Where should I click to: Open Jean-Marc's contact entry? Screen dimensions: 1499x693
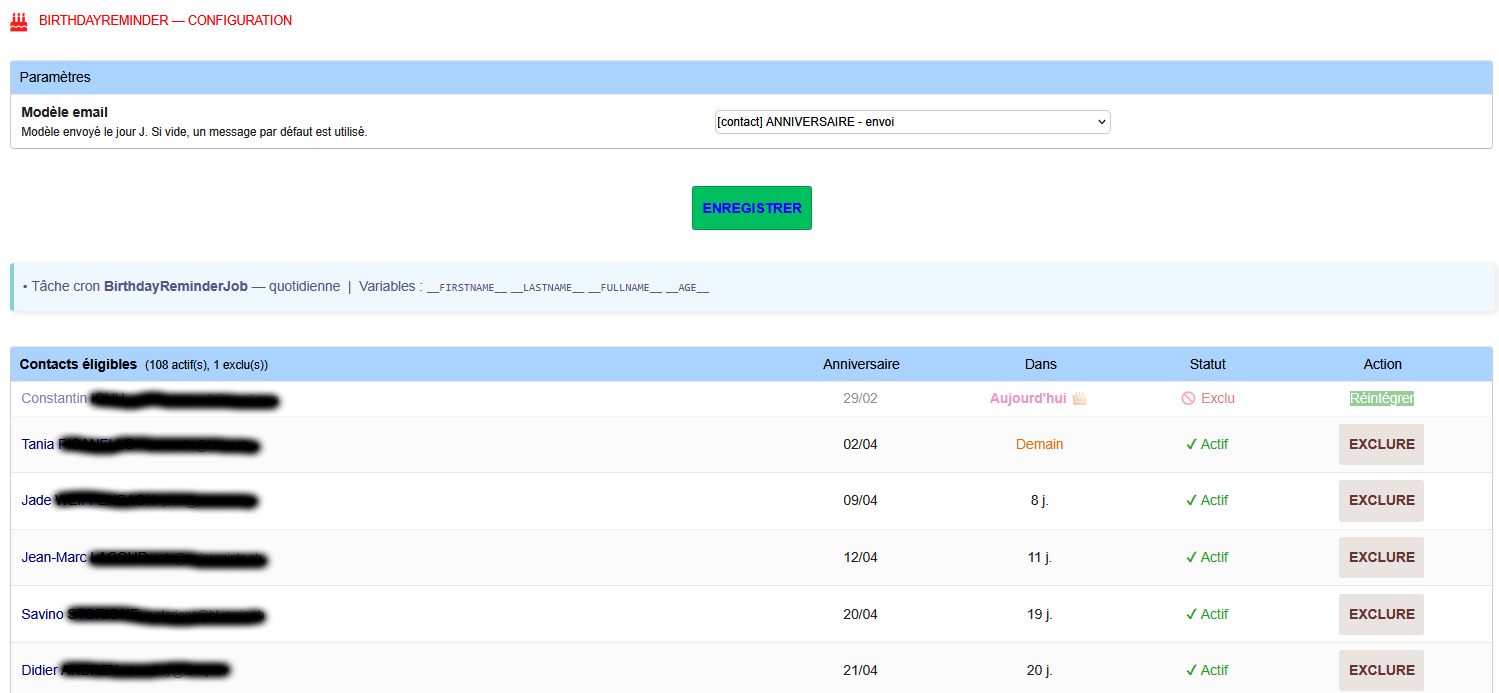(54, 557)
